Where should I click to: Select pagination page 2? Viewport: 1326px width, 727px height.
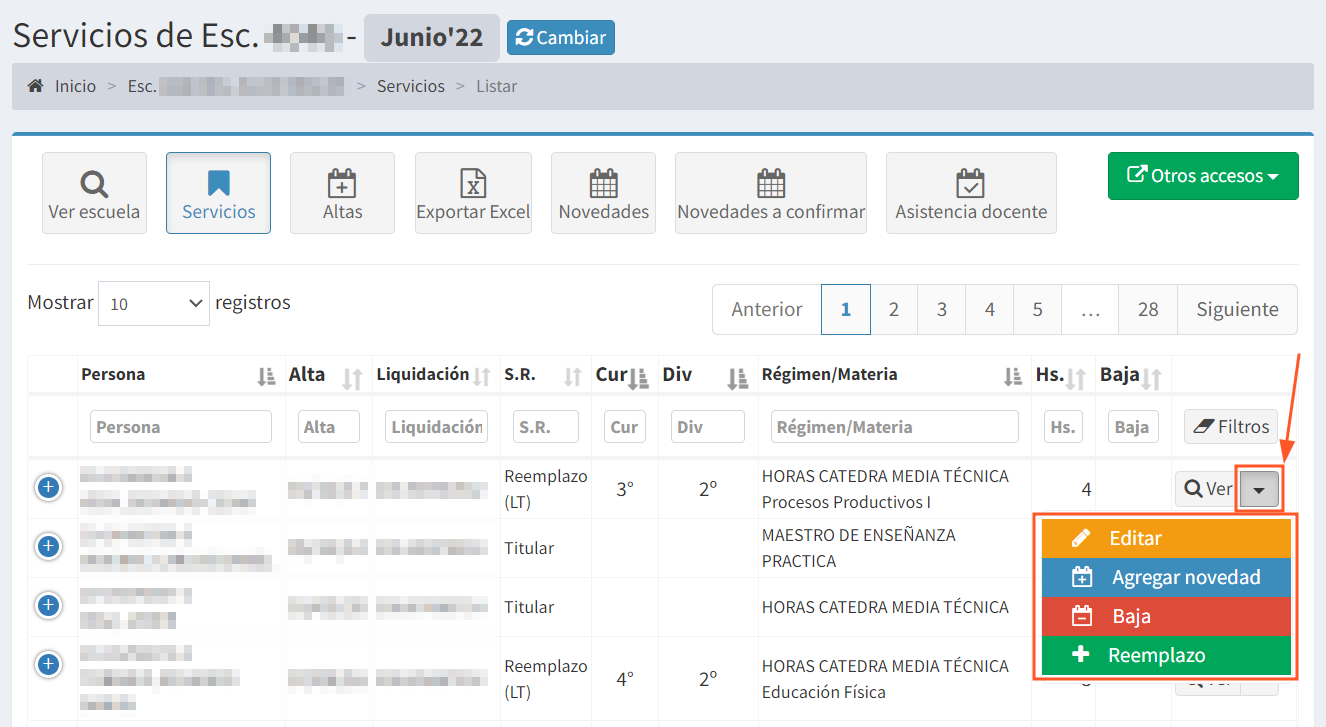[894, 309]
